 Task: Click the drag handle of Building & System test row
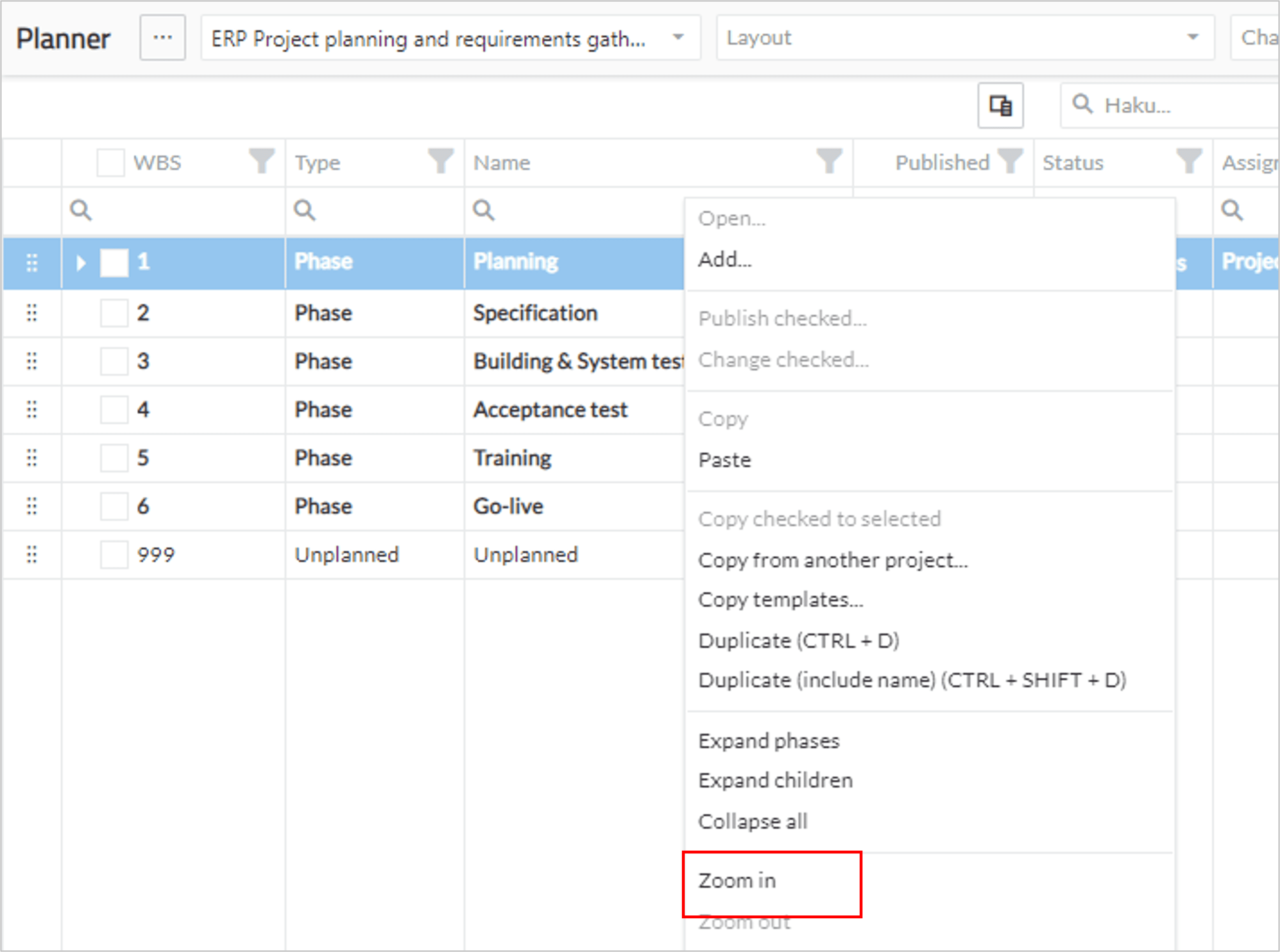click(32, 361)
